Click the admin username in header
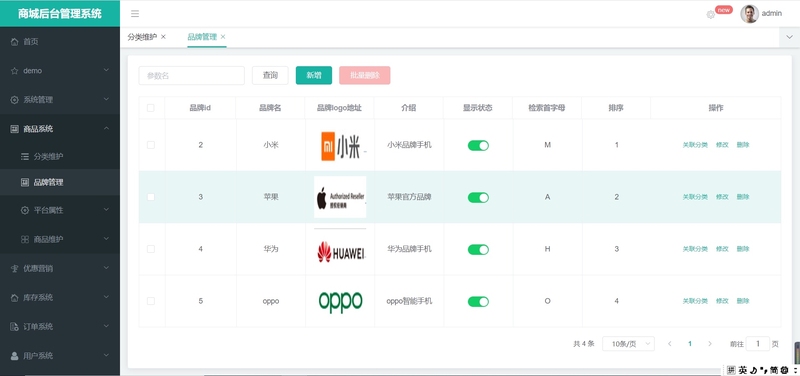This screenshot has width=800, height=376. pos(771,14)
